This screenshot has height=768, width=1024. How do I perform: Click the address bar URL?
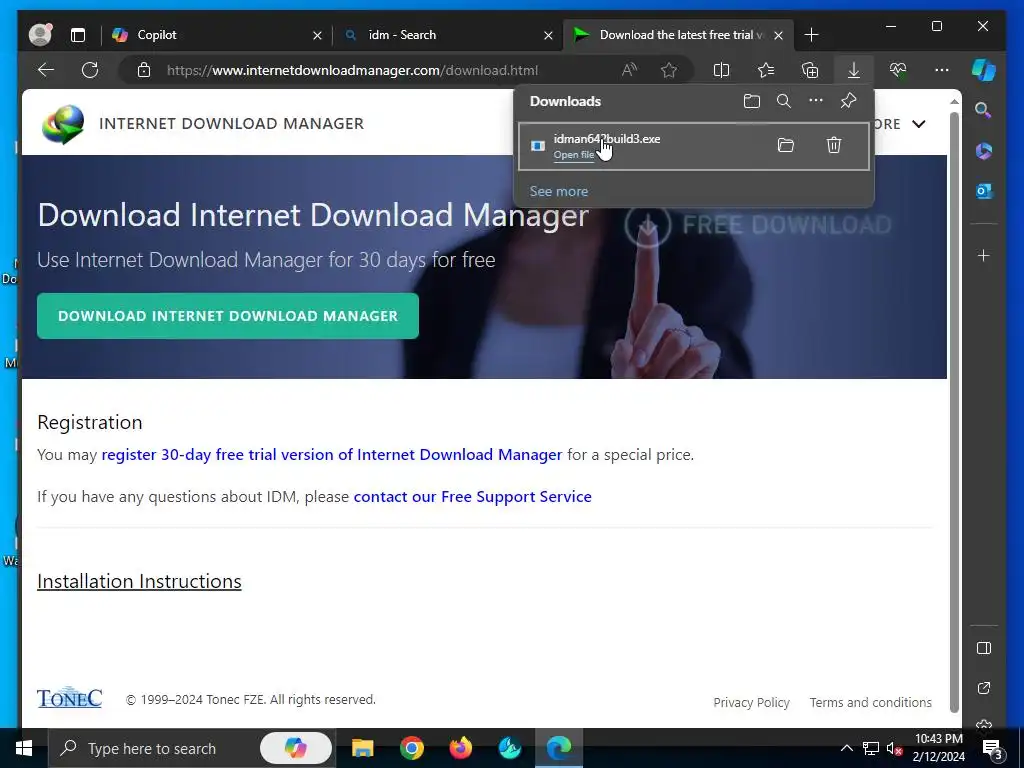[353, 71]
